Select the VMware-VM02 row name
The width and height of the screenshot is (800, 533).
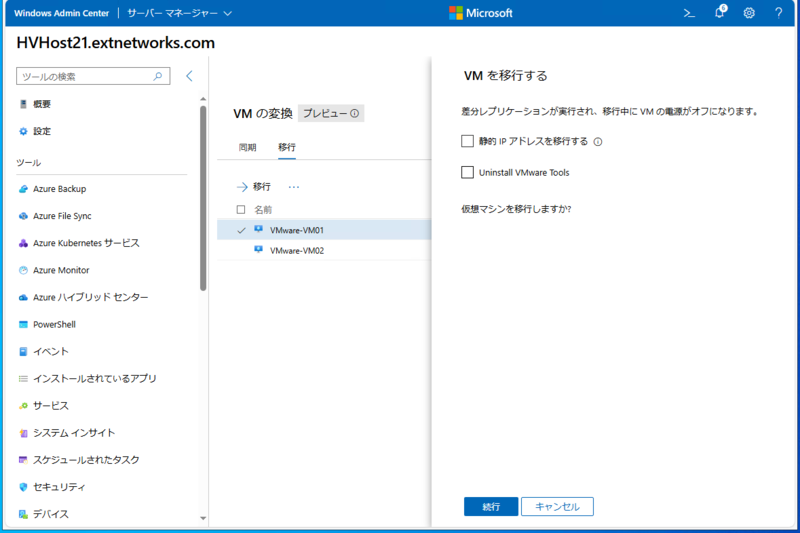tap(297, 250)
